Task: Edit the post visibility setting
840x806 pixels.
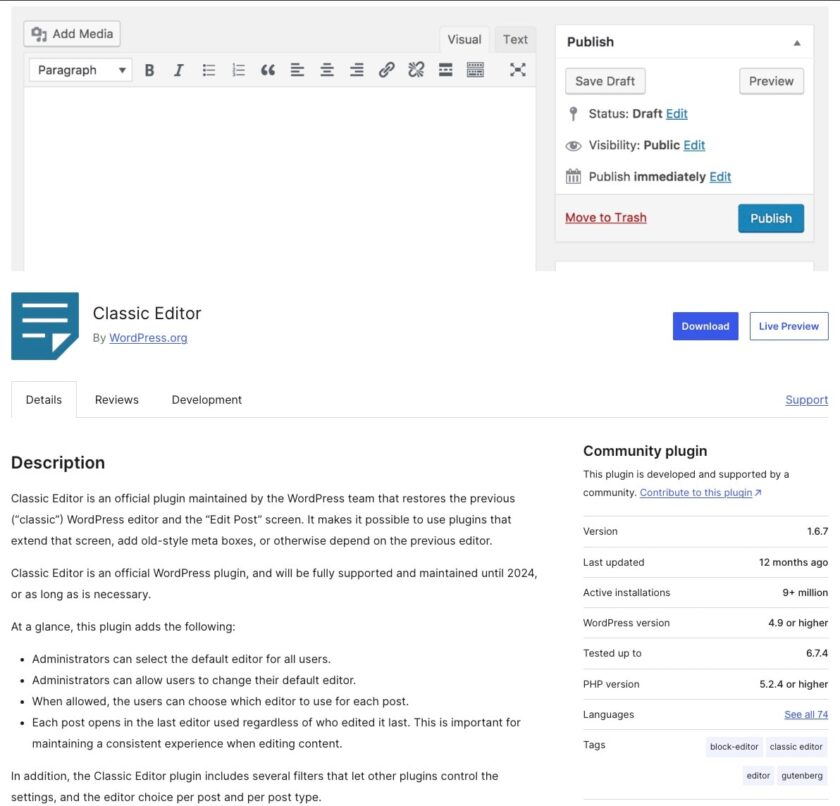Action: click(x=694, y=145)
